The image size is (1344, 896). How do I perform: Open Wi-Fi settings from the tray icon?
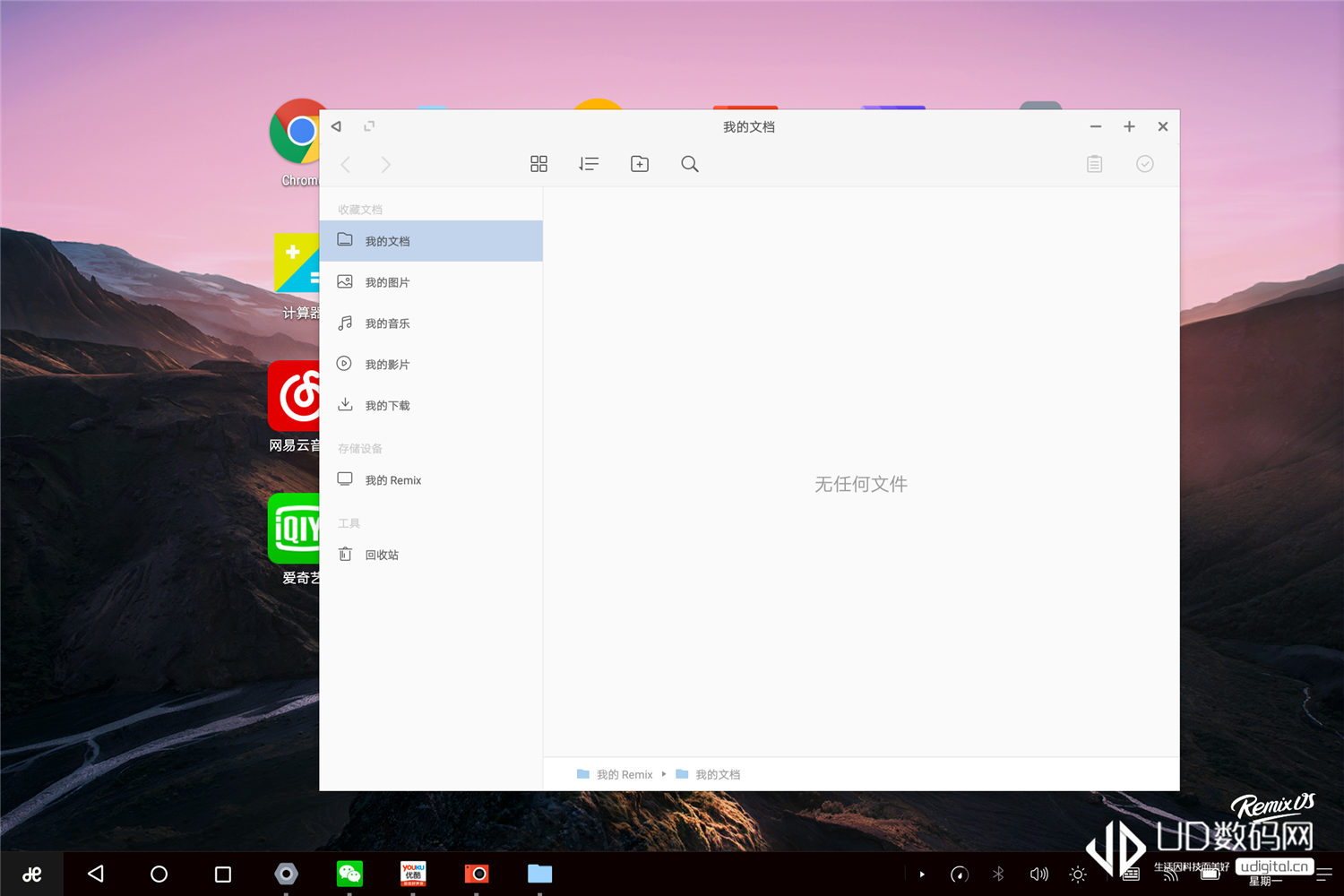(x=1171, y=874)
